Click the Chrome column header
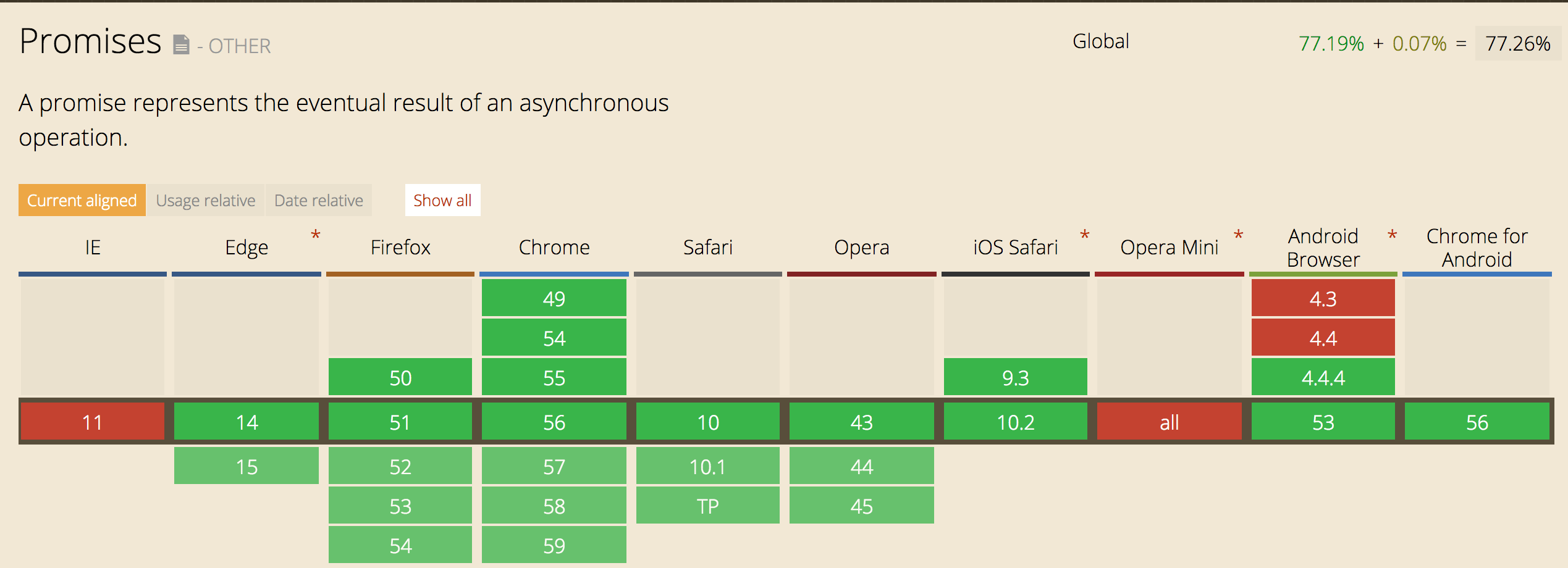Viewport: 1568px width, 568px height. coord(554,248)
